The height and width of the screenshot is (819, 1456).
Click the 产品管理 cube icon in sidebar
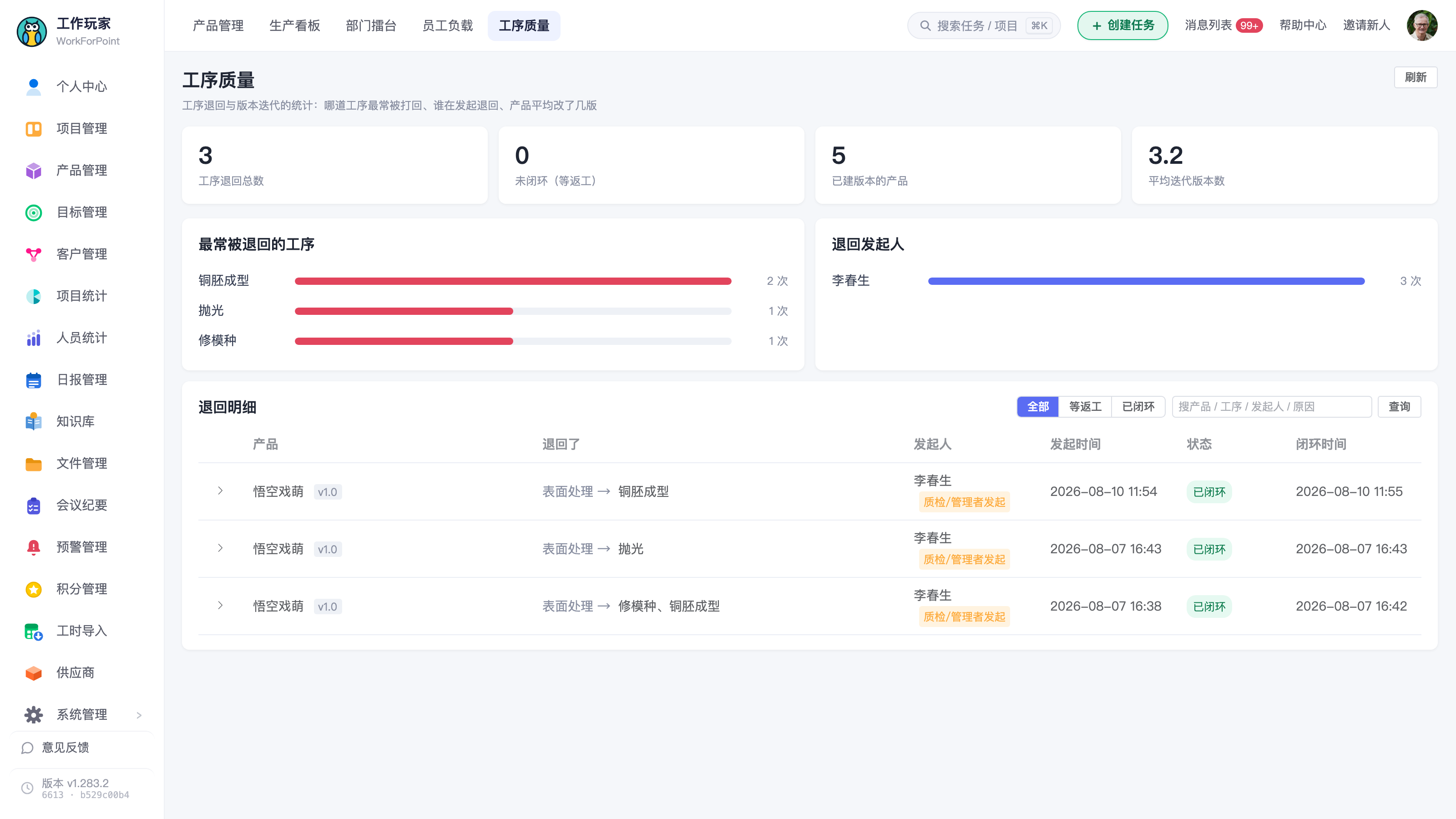(x=33, y=171)
